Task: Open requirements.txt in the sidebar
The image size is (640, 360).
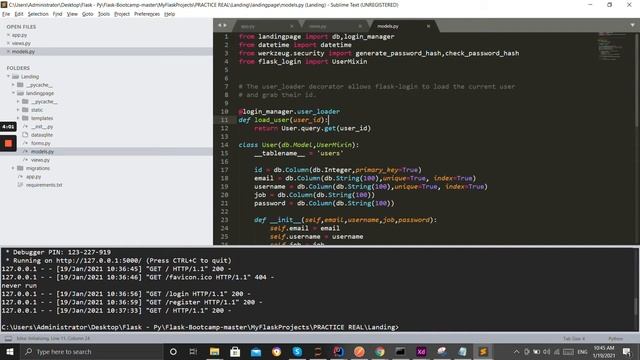Action: tap(44, 185)
